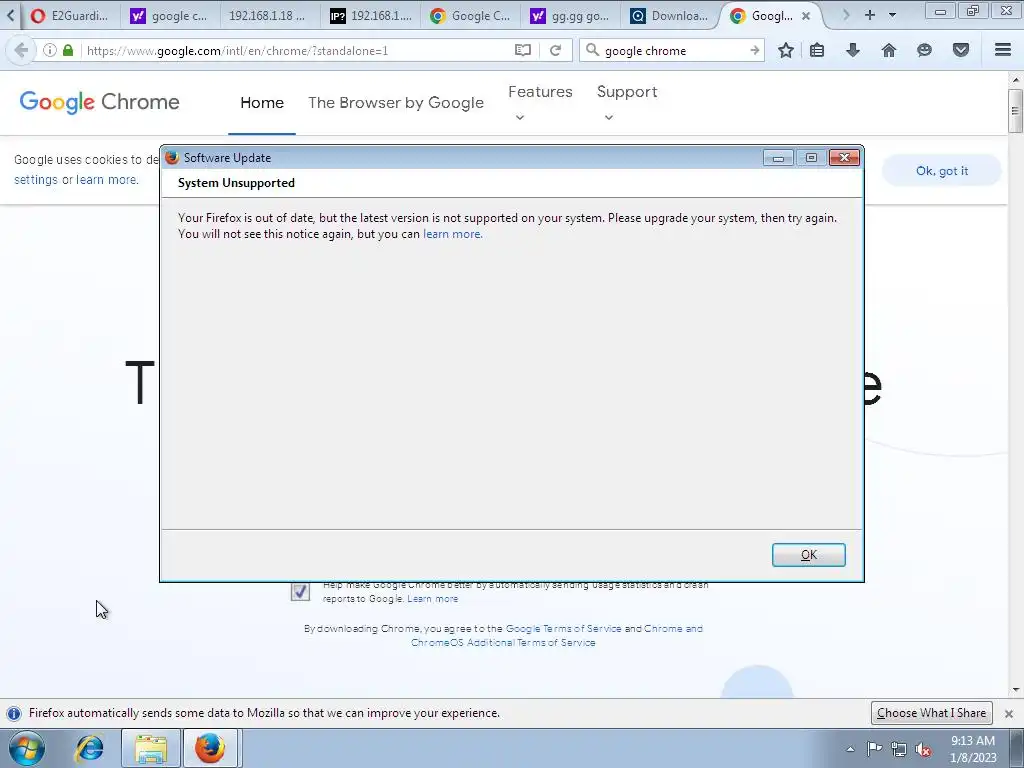
Task: Click the green padlock security icon
Action: click(68, 50)
